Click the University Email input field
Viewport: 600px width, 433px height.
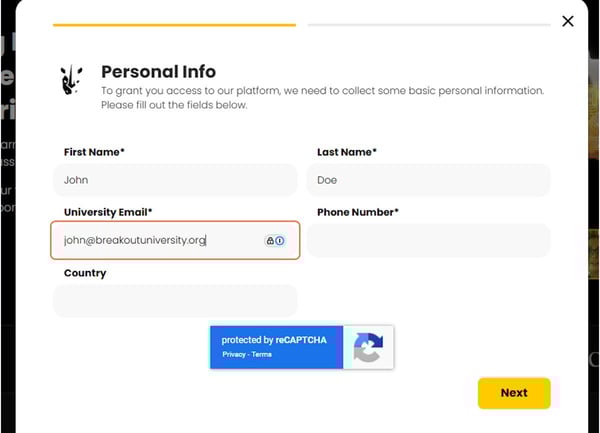pos(160,240)
